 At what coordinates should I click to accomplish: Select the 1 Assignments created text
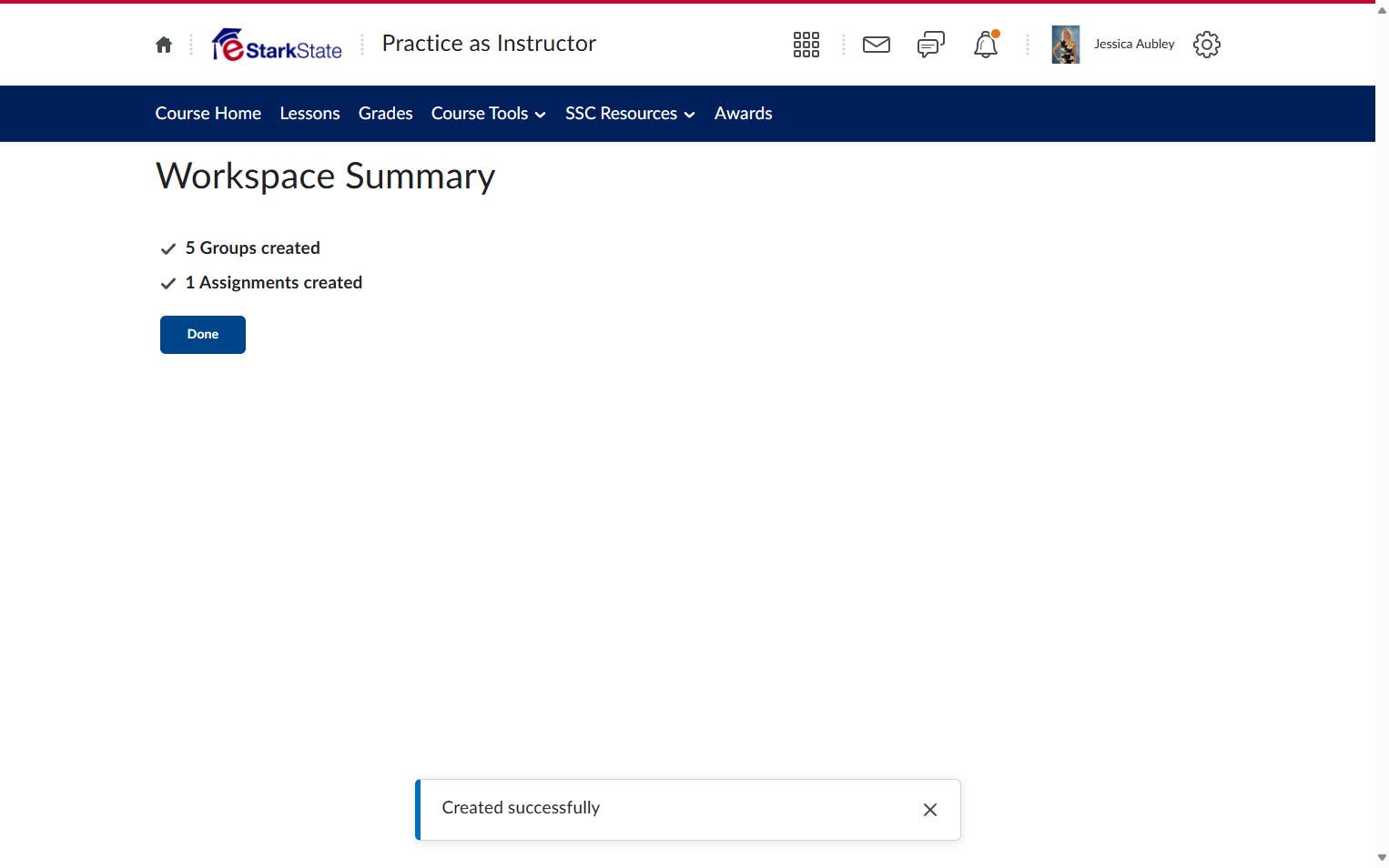(x=274, y=283)
